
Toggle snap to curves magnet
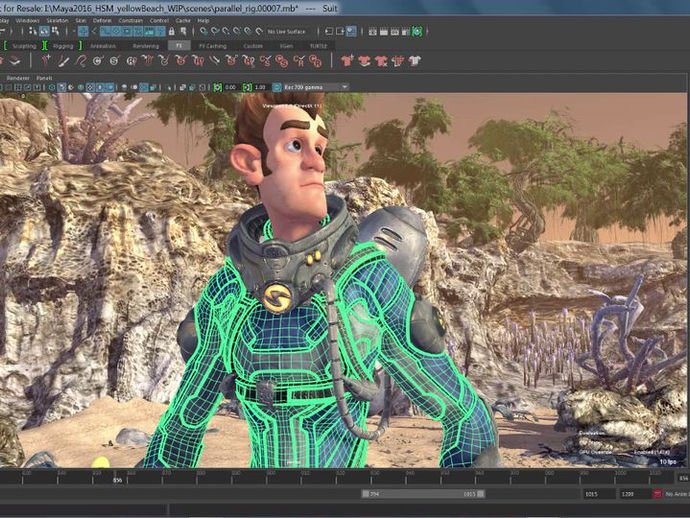[x=215, y=31]
